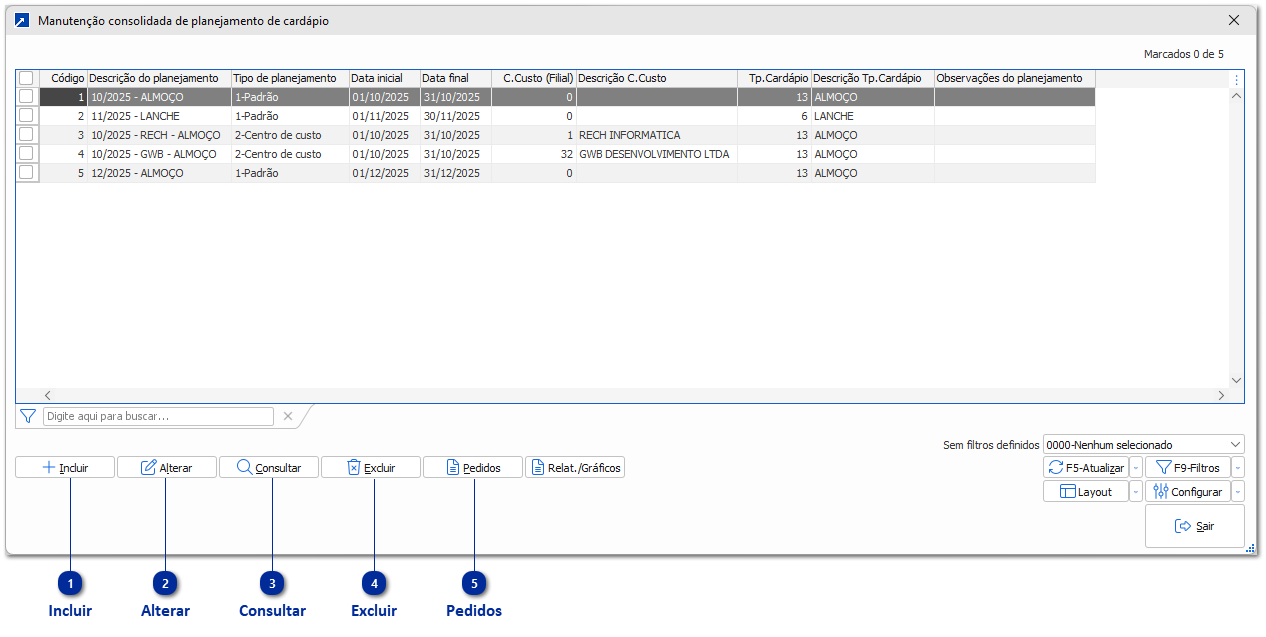Check row 11/2025 - LANCHE checkbox
The width and height of the screenshot is (1266, 637).
pos(26,116)
